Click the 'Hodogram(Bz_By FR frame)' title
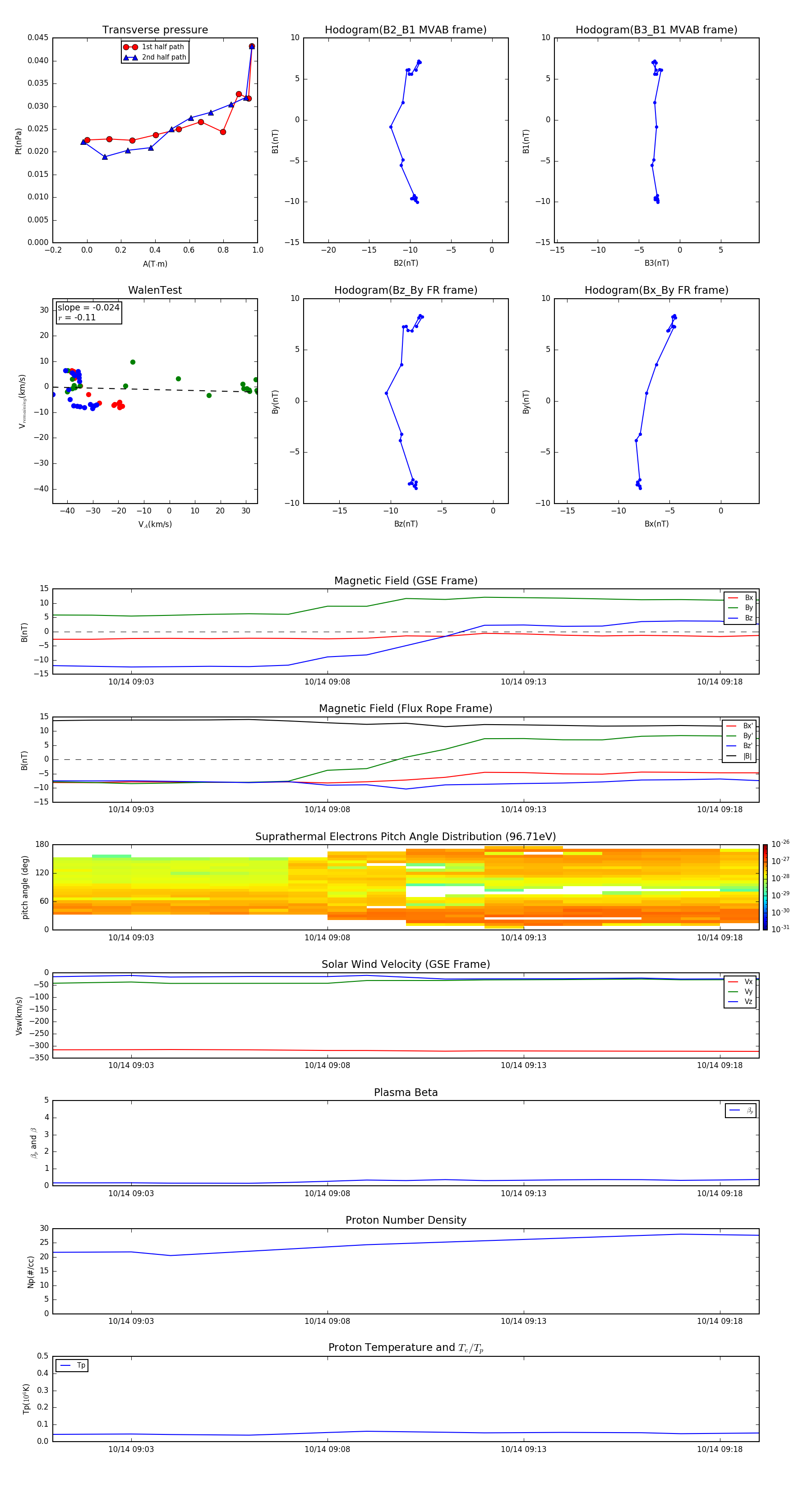The height and width of the screenshot is (1489, 812). pyautogui.click(x=406, y=290)
